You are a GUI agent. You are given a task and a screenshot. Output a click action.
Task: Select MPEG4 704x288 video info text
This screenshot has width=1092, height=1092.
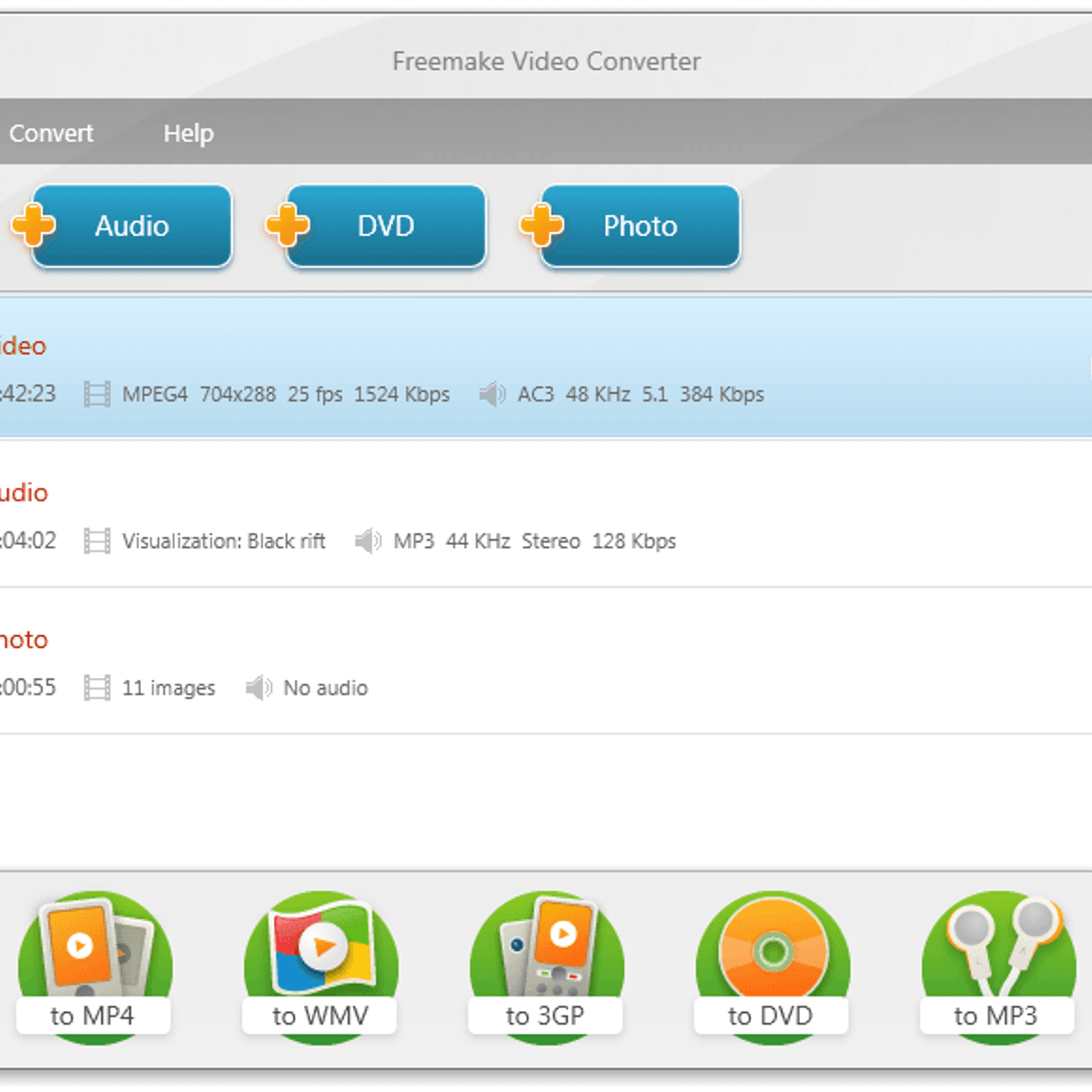click(286, 394)
